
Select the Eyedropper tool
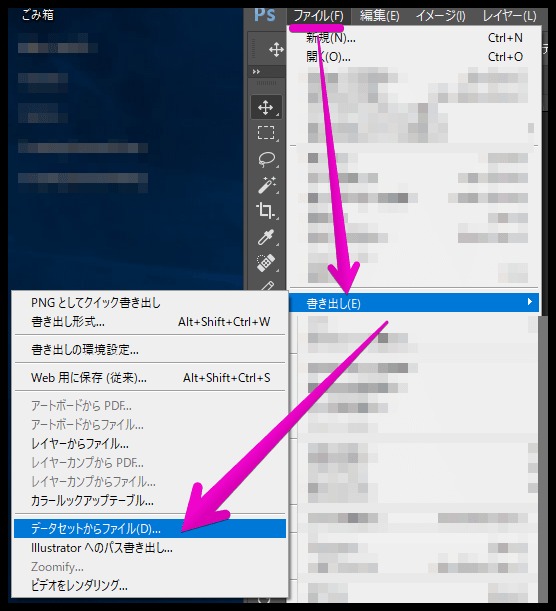(x=266, y=237)
